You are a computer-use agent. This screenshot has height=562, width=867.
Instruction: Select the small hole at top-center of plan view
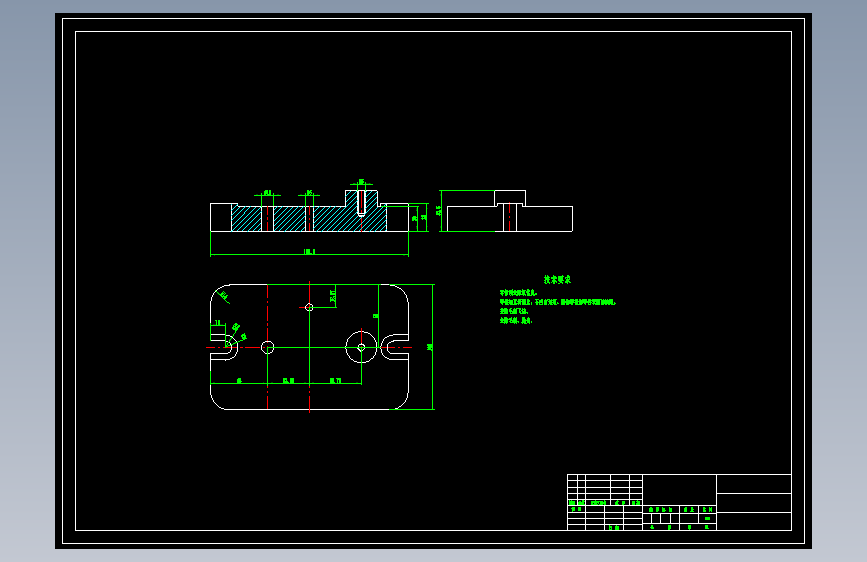pyautogui.click(x=309, y=307)
